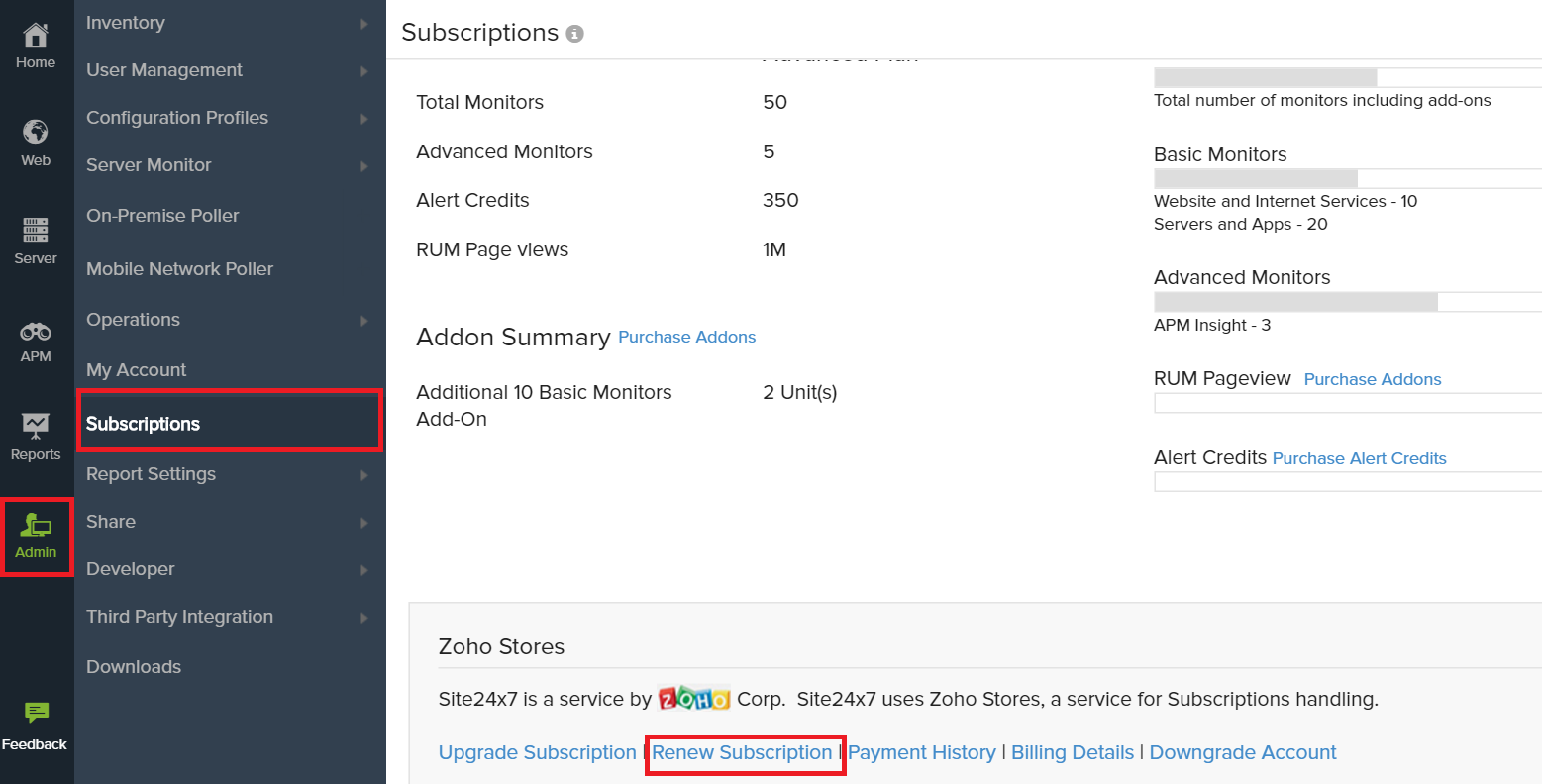Screen dimensions: 1542x784
Task: Open the Mobile Network Poller item
Action: 179,269
